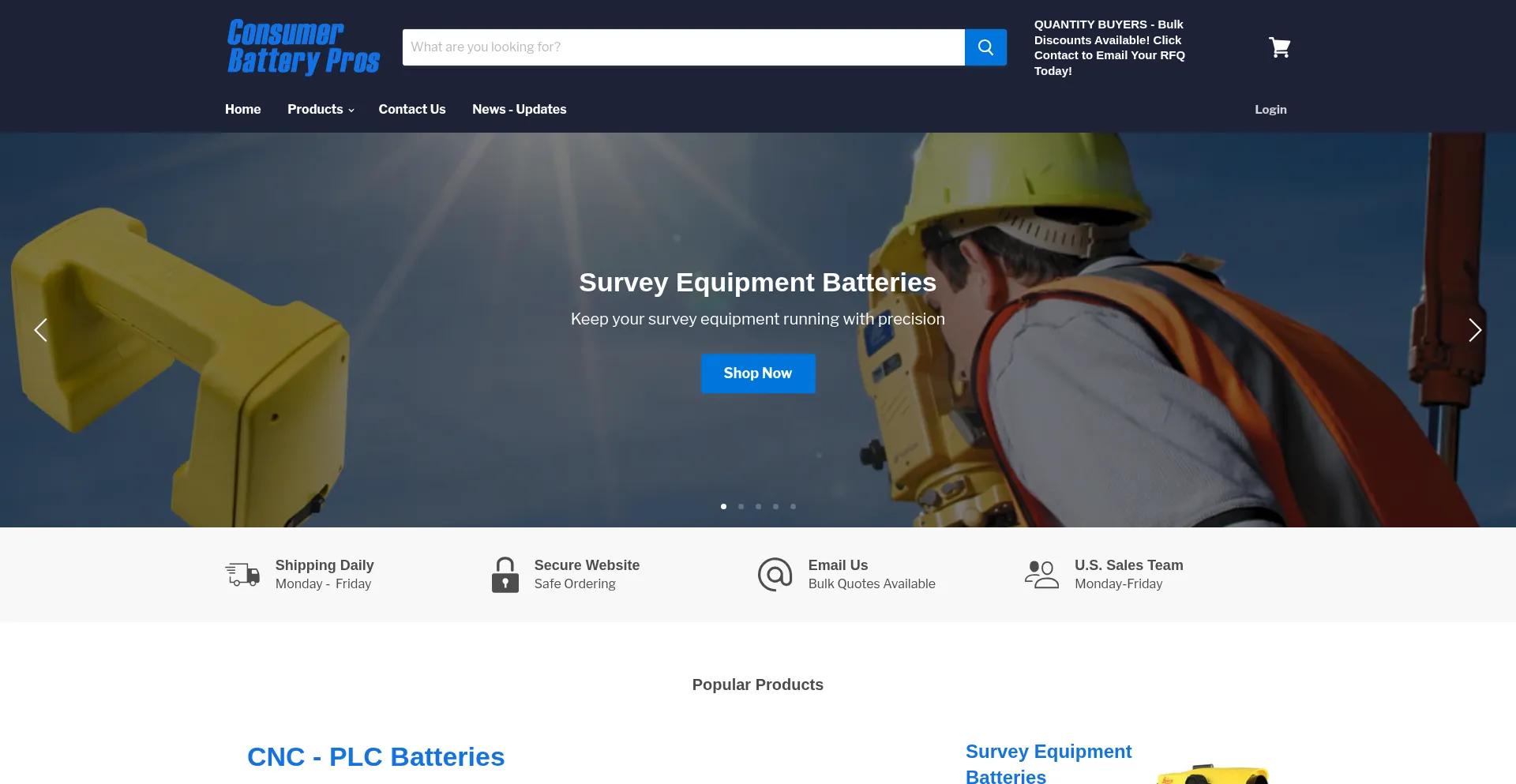Click the Email Us at-sign icon
Screen dimensions: 1516x784
tap(775, 574)
